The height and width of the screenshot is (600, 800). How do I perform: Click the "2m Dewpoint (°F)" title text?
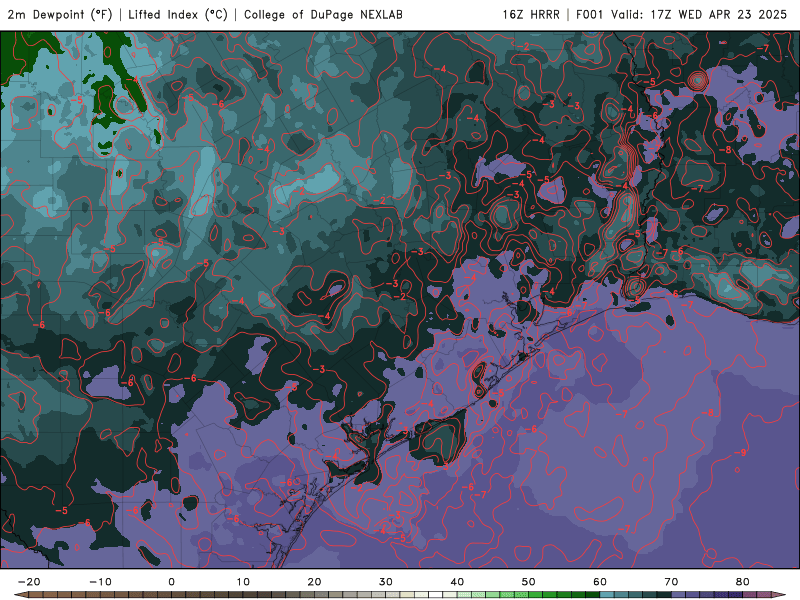[60, 14]
